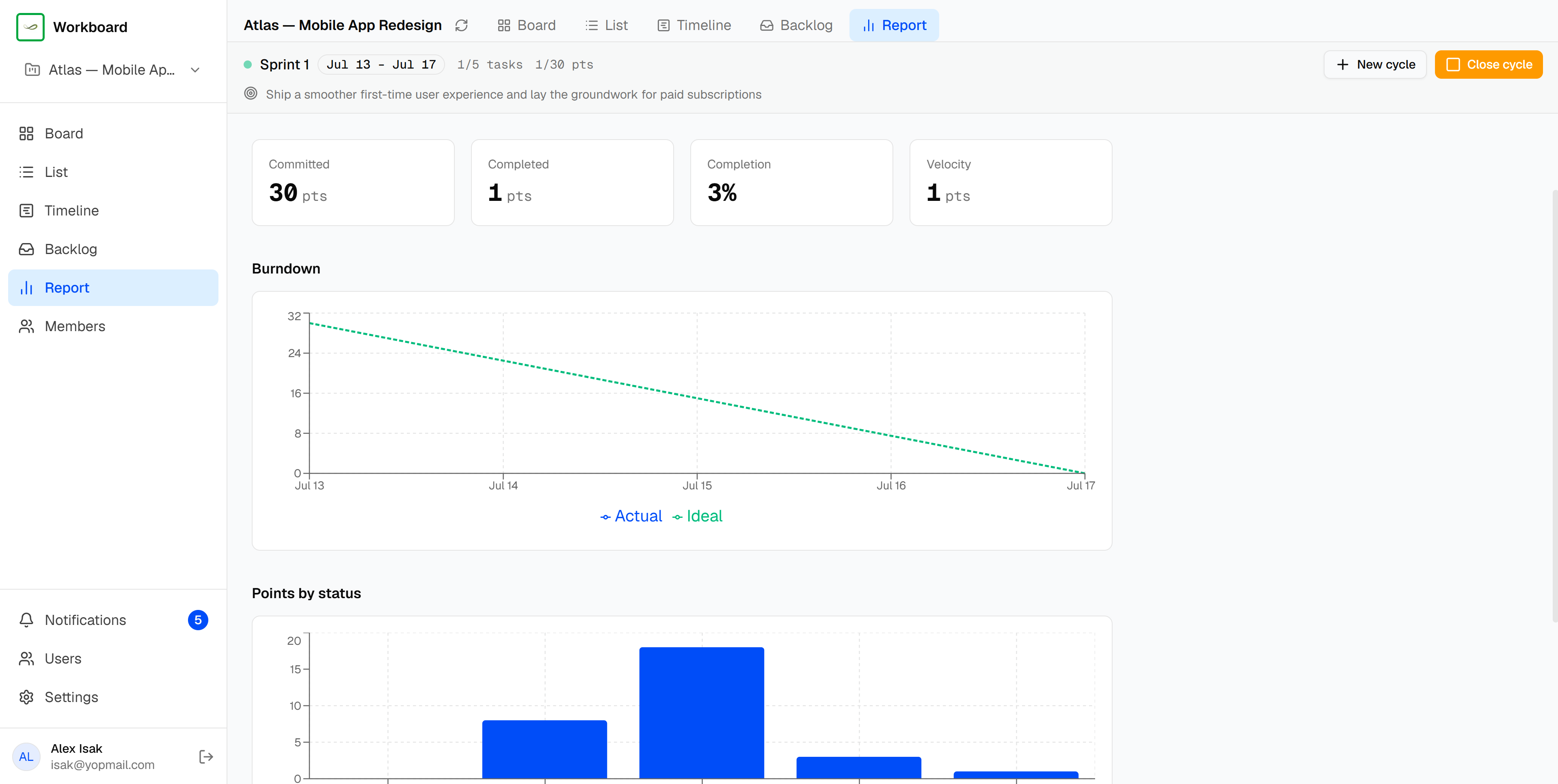The image size is (1558, 784).
Task: Click the sprint goal description text
Action: point(514,94)
